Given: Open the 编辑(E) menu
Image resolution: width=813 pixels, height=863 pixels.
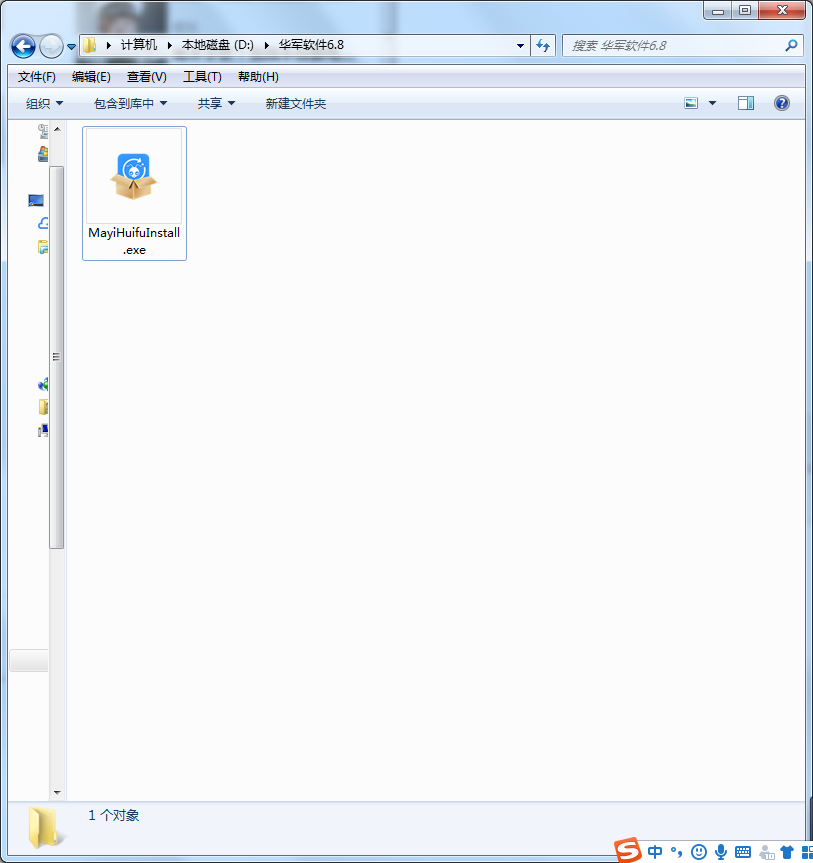Looking at the screenshot, I should coord(91,77).
